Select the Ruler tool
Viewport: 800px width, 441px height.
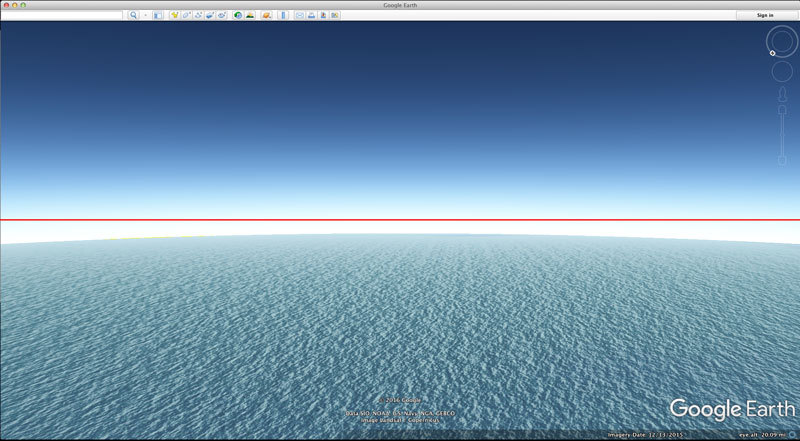(283, 15)
